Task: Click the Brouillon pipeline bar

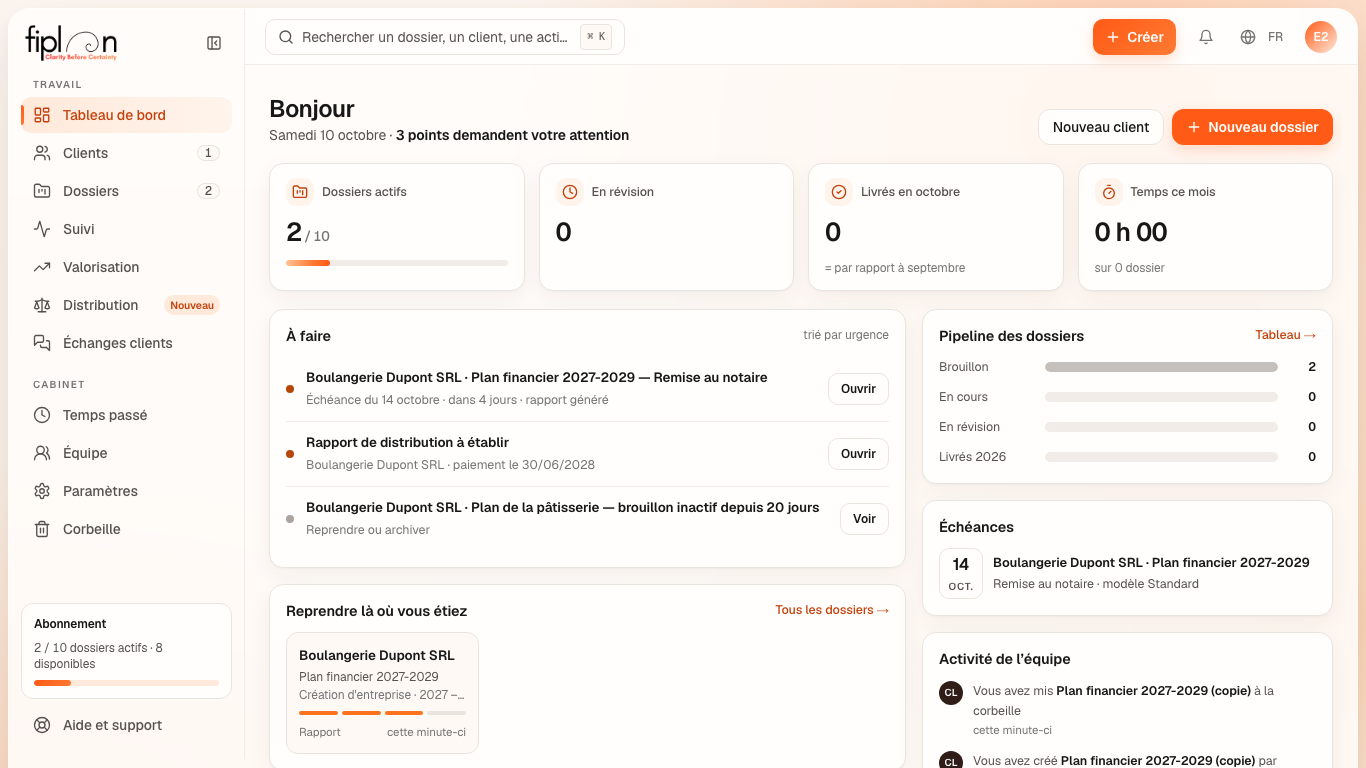Action: tap(1161, 367)
